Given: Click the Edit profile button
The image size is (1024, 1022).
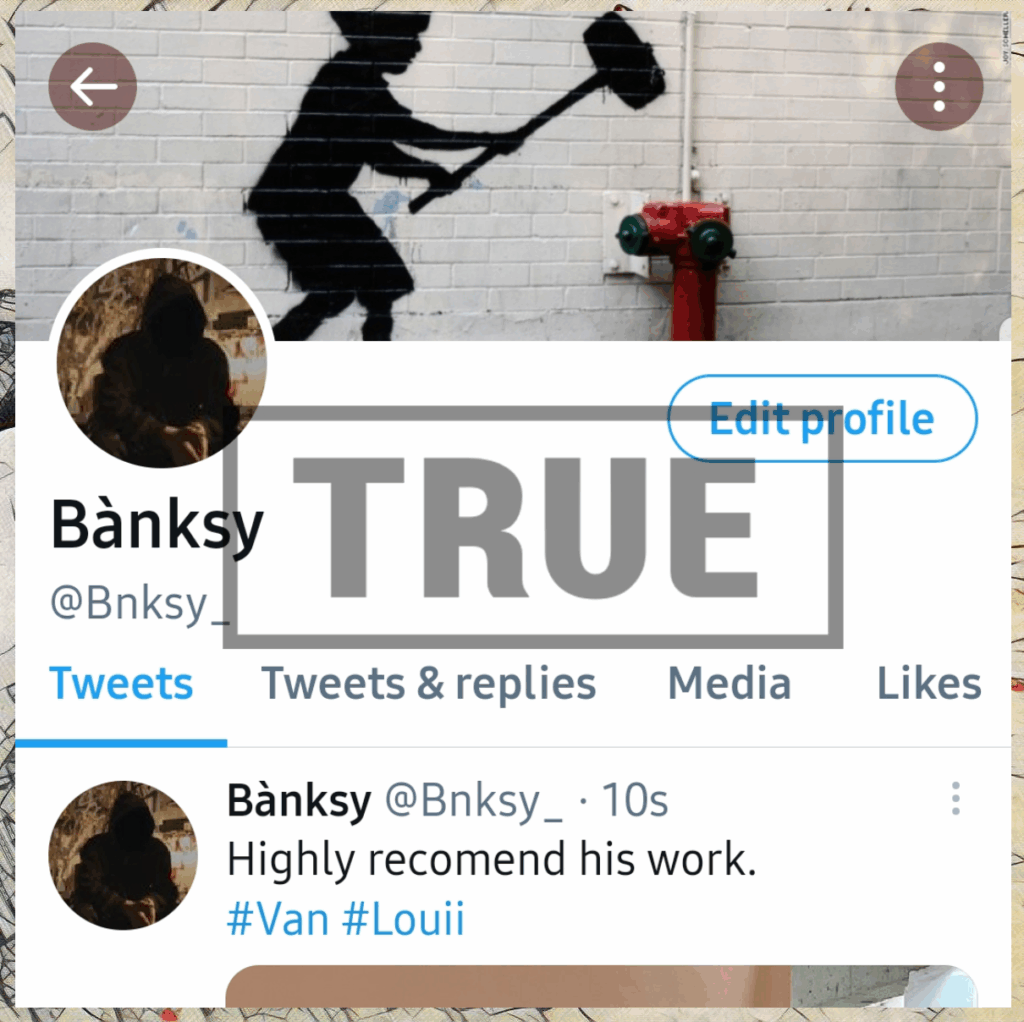Looking at the screenshot, I should click(x=822, y=419).
